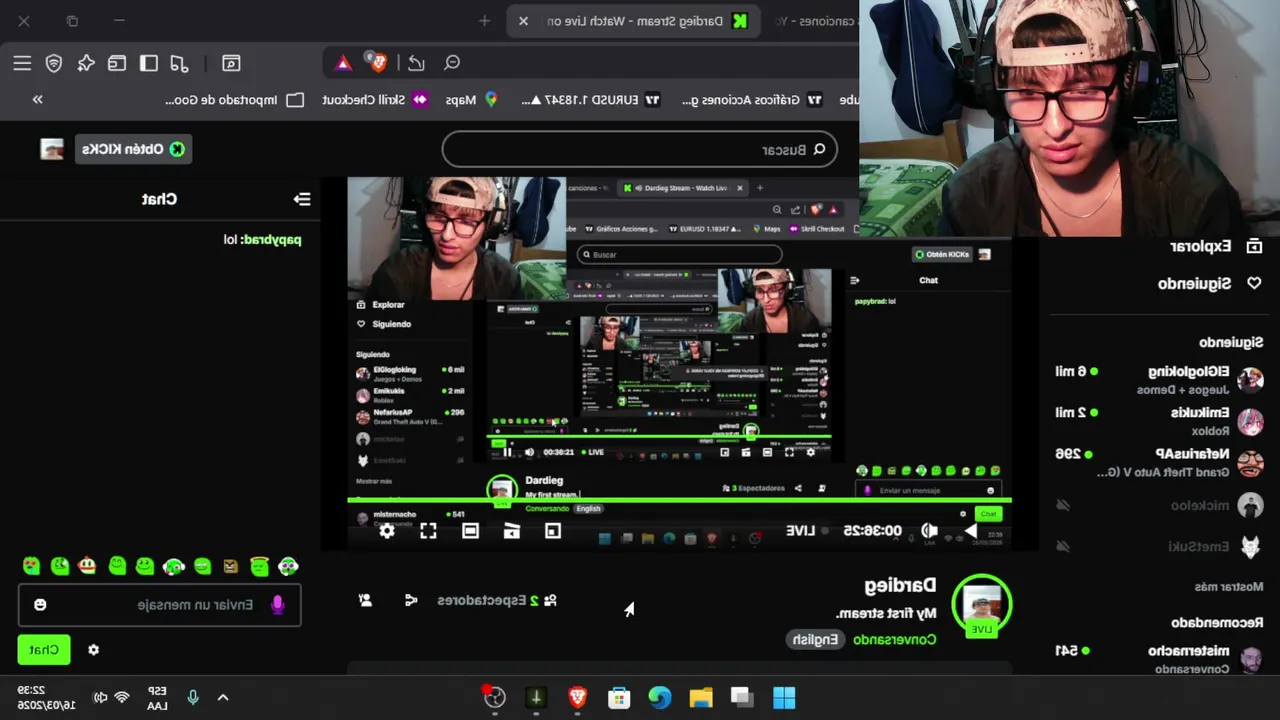Show hidden system tray icons chevron
Viewport: 1280px width, 720px height.
223,698
